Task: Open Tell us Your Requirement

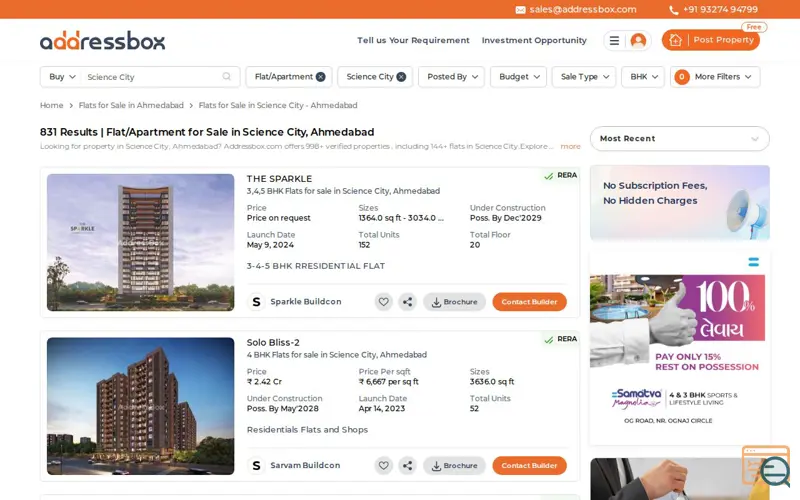Action: point(413,40)
